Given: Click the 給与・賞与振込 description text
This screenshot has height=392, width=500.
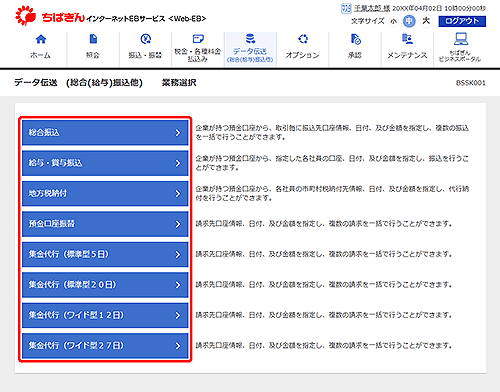Looking at the screenshot, I should [x=332, y=163].
